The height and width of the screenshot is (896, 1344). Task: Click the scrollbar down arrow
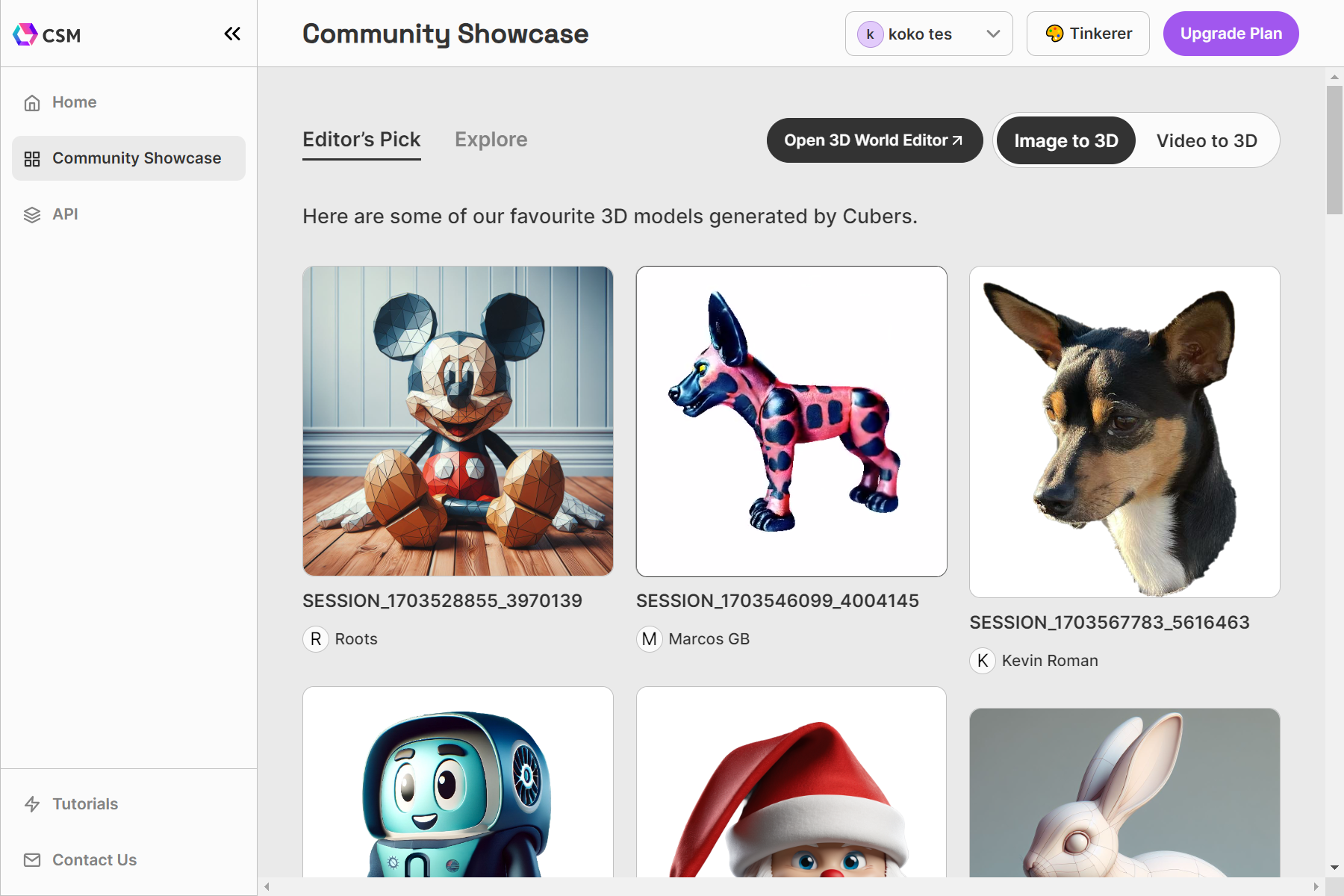click(x=1334, y=868)
